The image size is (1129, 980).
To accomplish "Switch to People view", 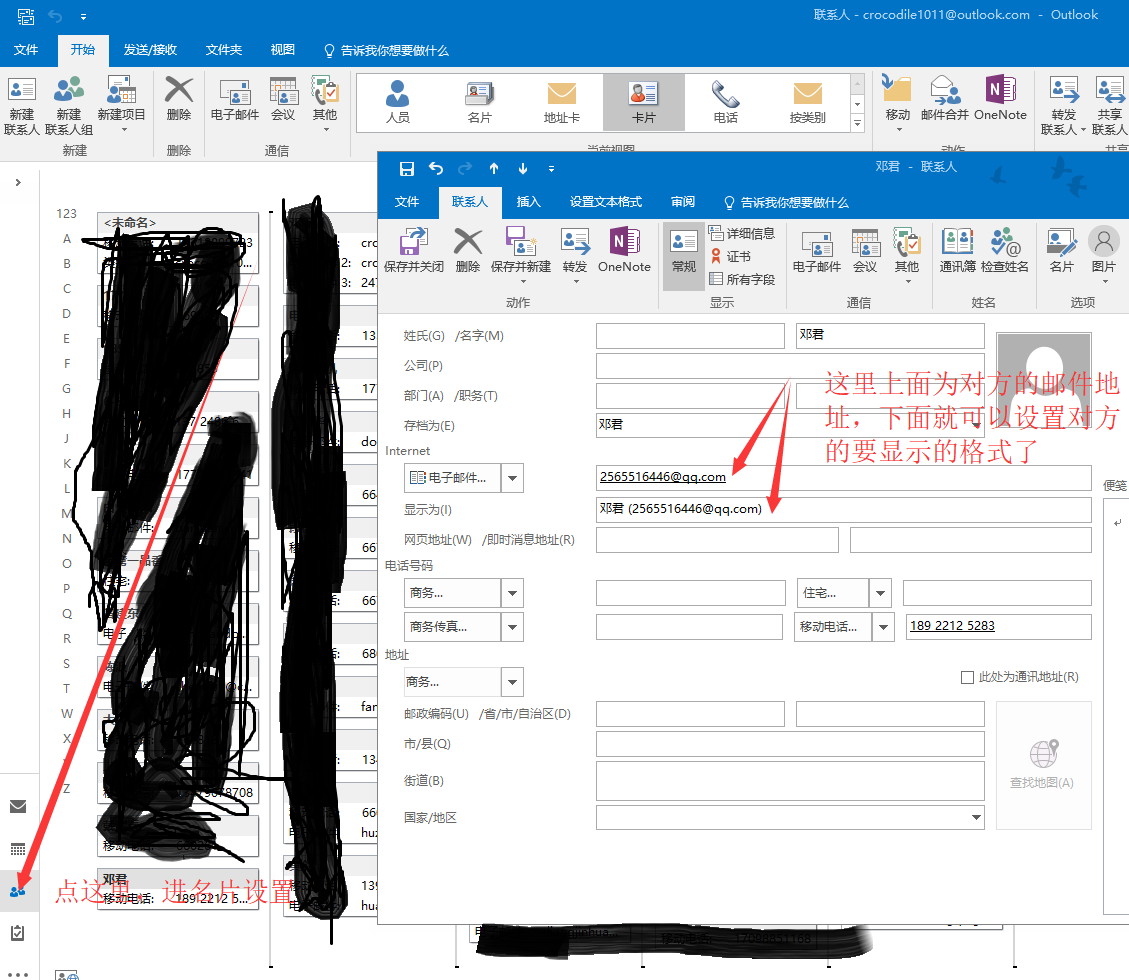I will (x=397, y=102).
